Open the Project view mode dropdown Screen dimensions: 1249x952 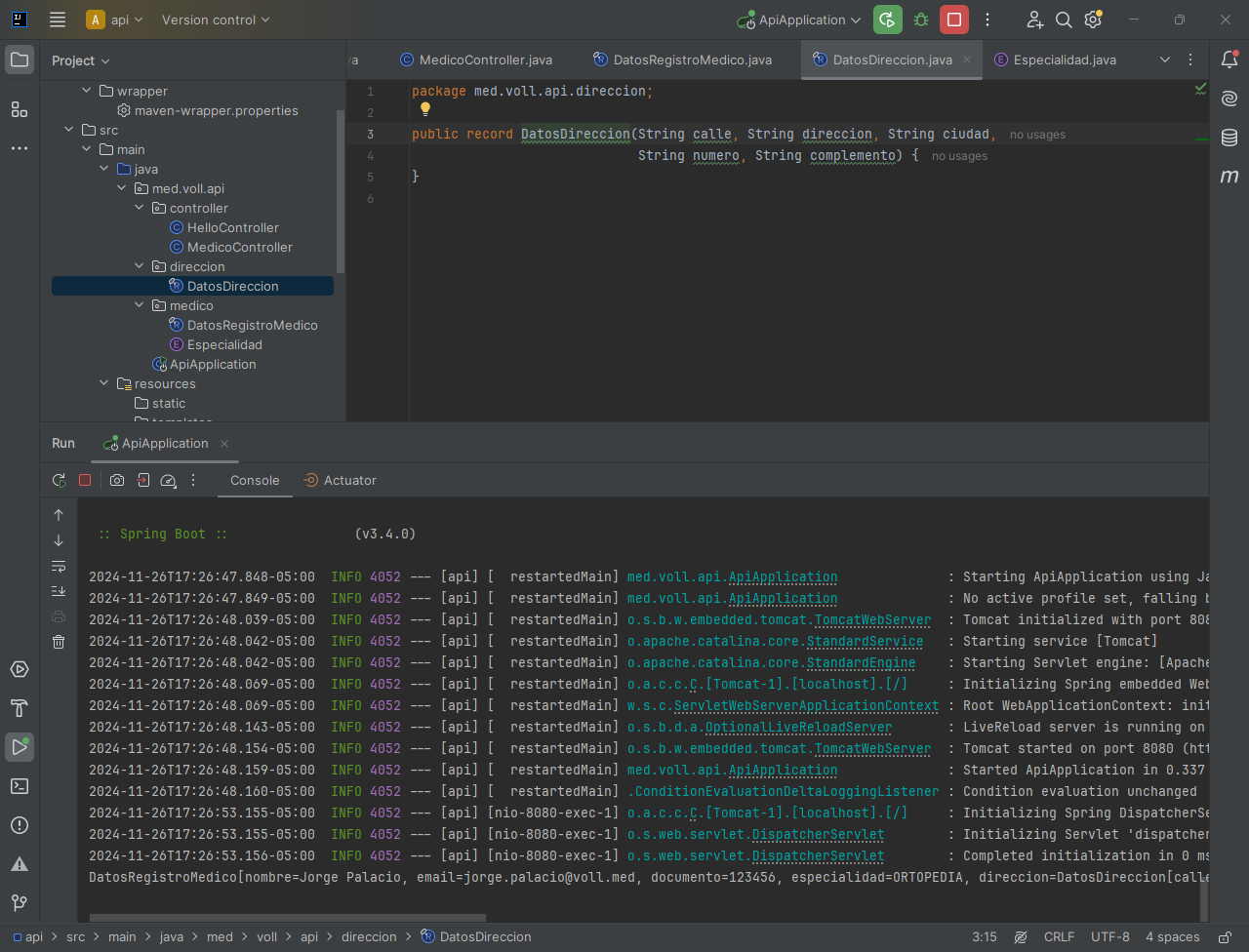[81, 60]
